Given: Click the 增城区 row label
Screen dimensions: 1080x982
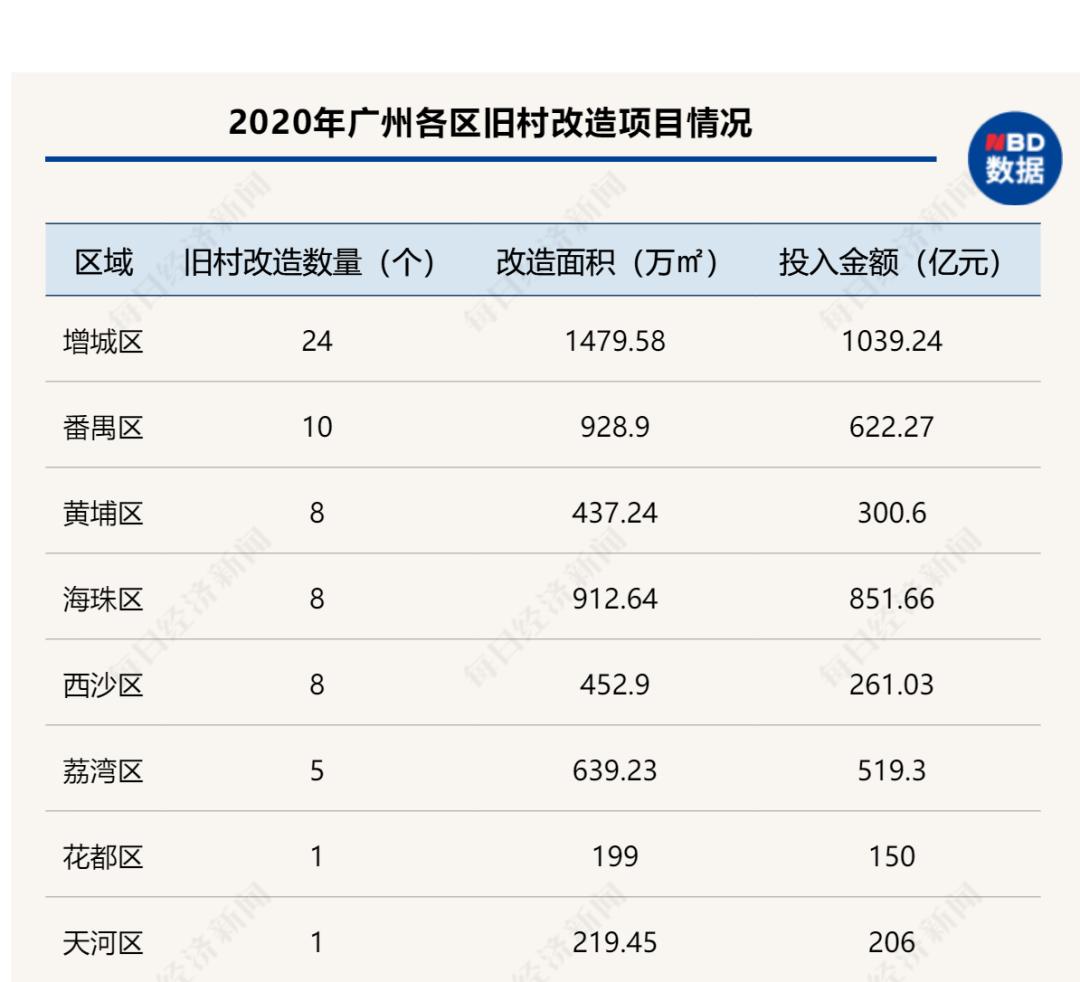Looking at the screenshot, I should coord(103,342).
